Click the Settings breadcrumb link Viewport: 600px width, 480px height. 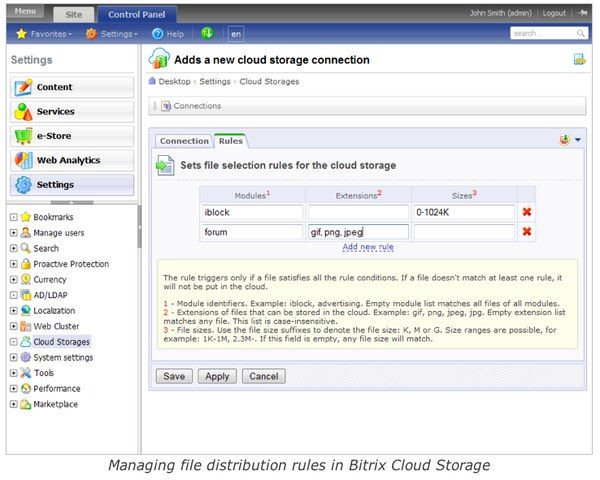click(x=215, y=82)
